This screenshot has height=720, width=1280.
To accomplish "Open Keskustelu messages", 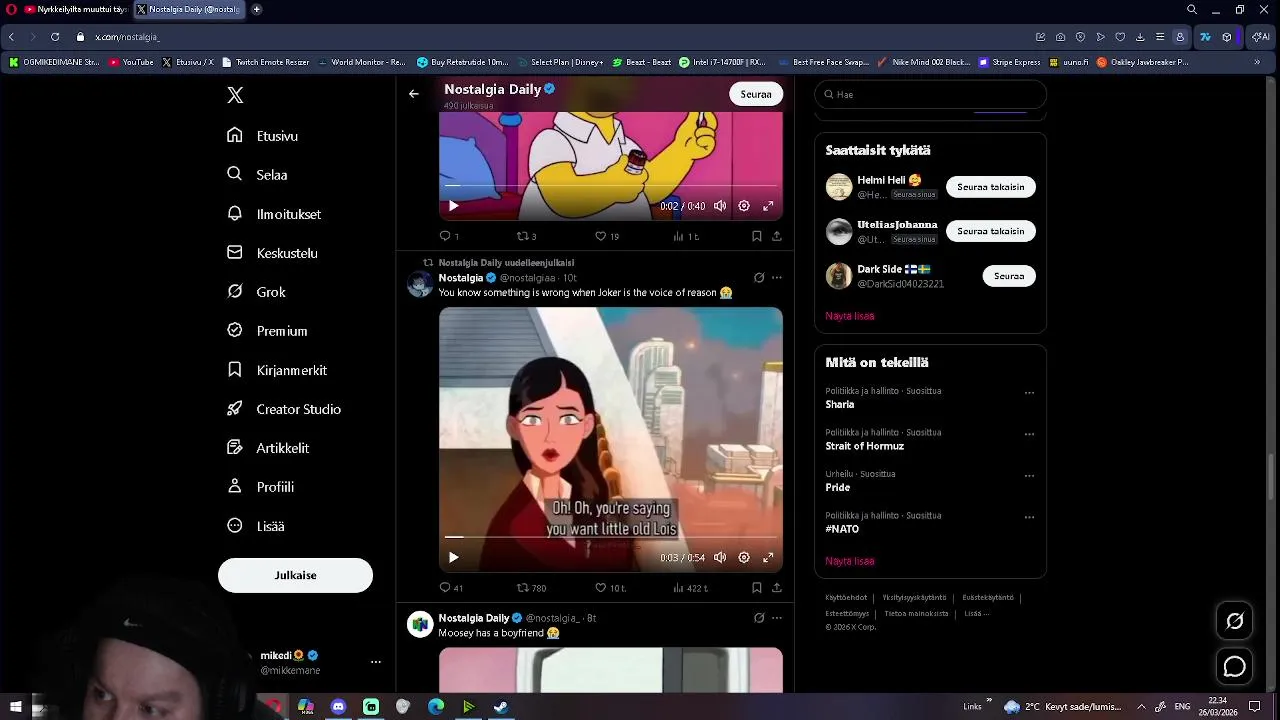I will pos(272,253).
